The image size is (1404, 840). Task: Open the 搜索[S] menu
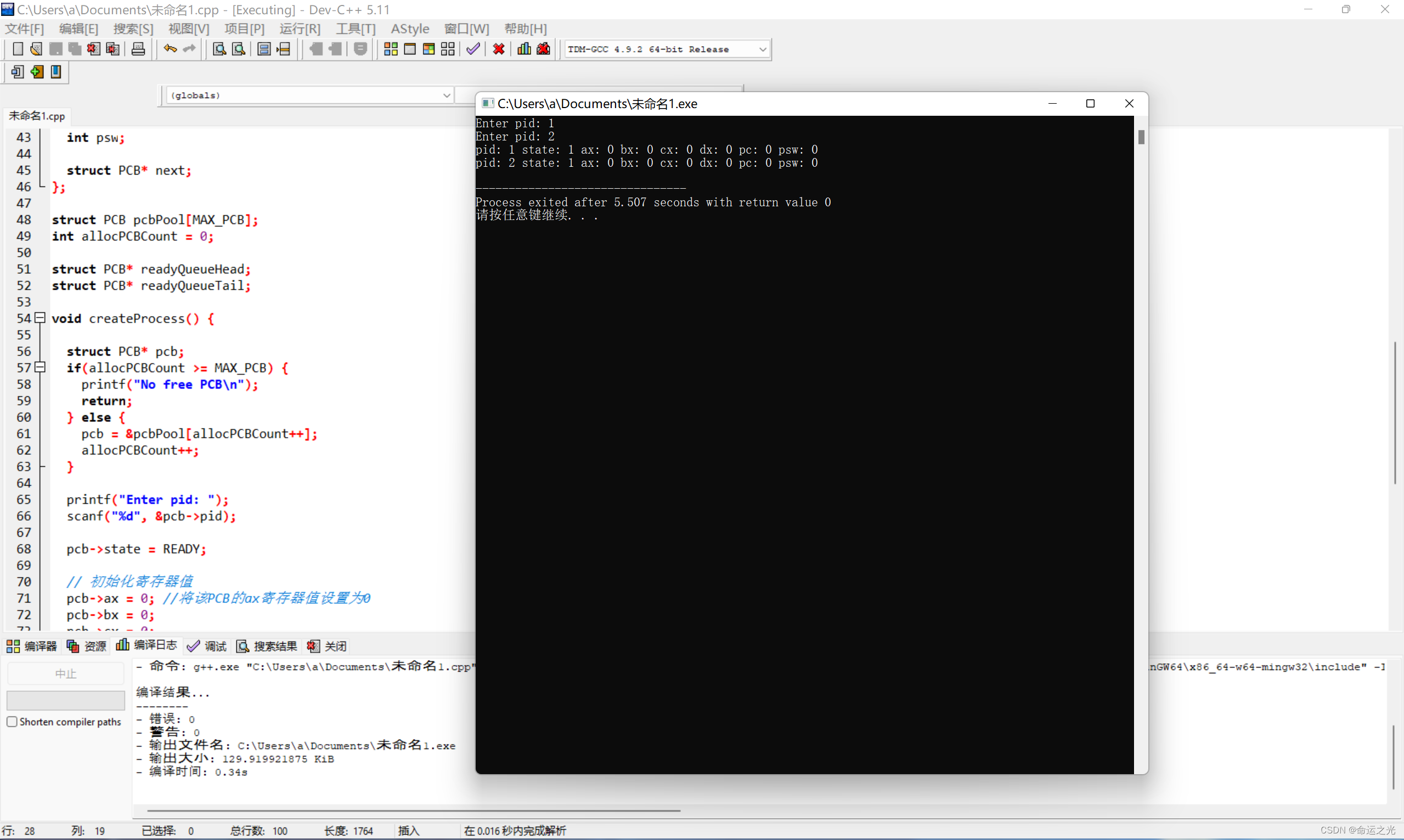click(133, 29)
